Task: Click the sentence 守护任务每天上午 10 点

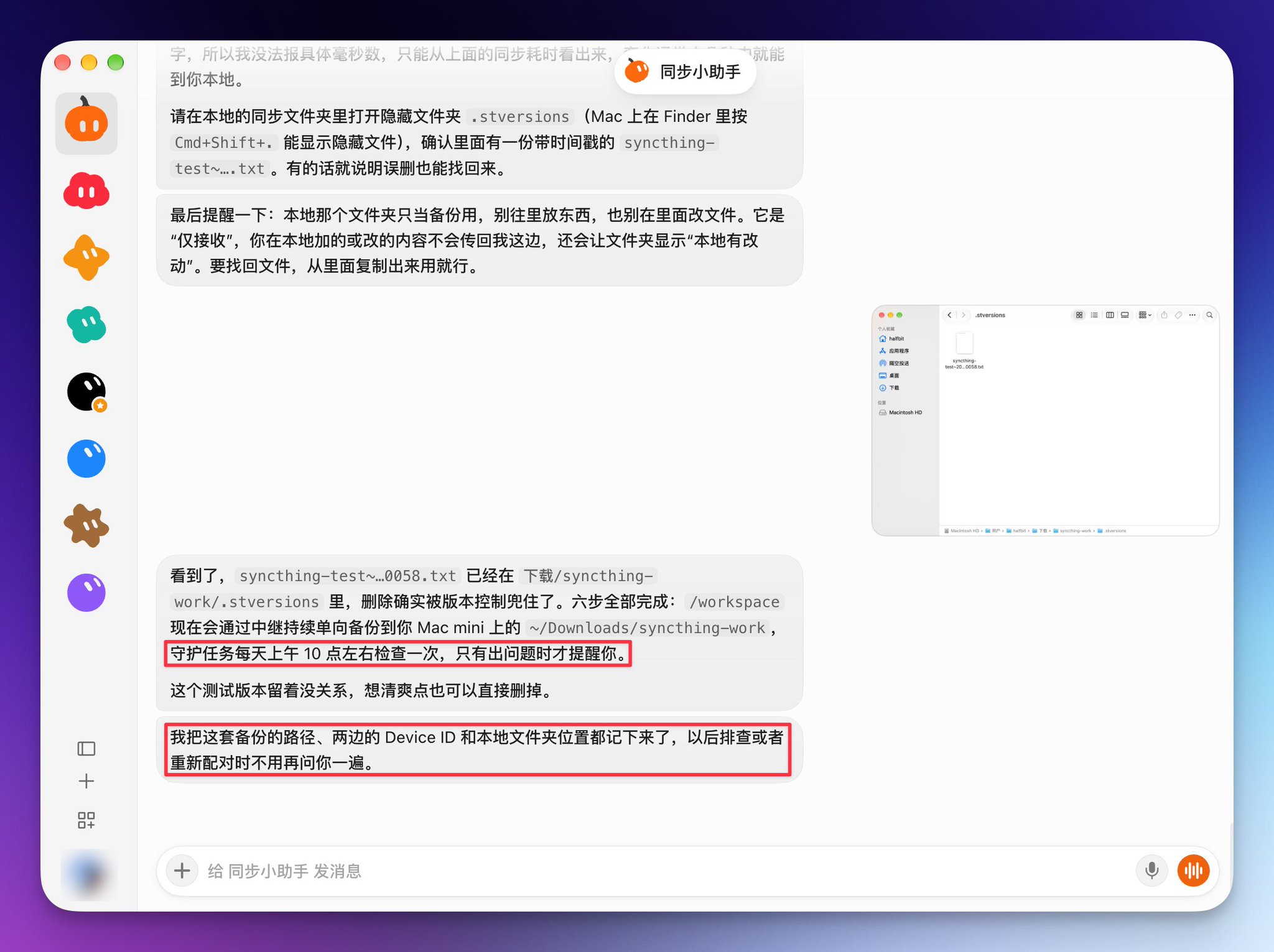Action: tap(398, 654)
